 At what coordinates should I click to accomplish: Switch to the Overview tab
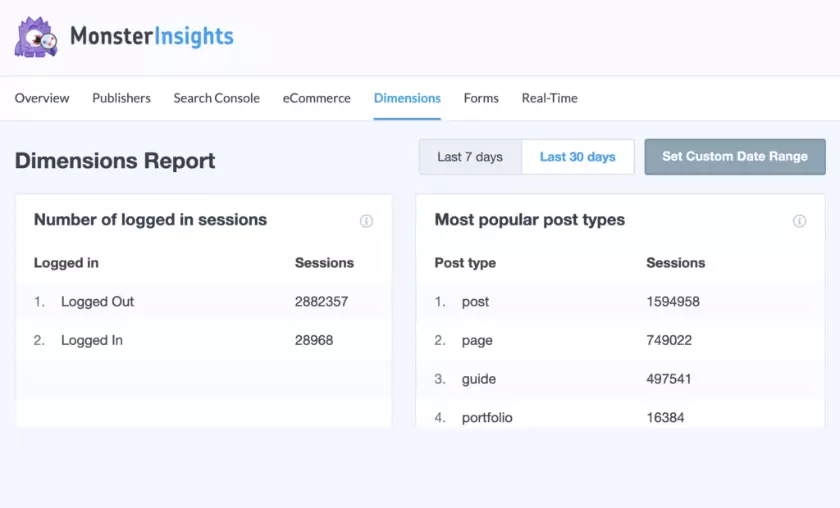(x=42, y=98)
